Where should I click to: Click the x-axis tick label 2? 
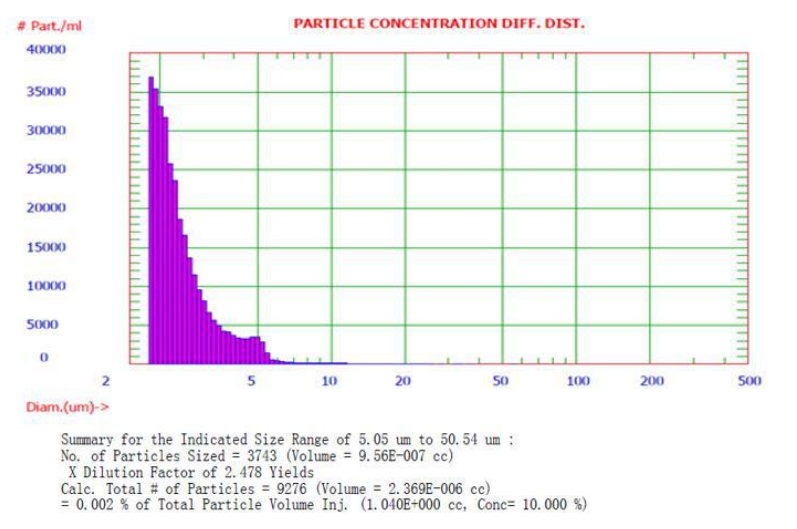coord(106,381)
